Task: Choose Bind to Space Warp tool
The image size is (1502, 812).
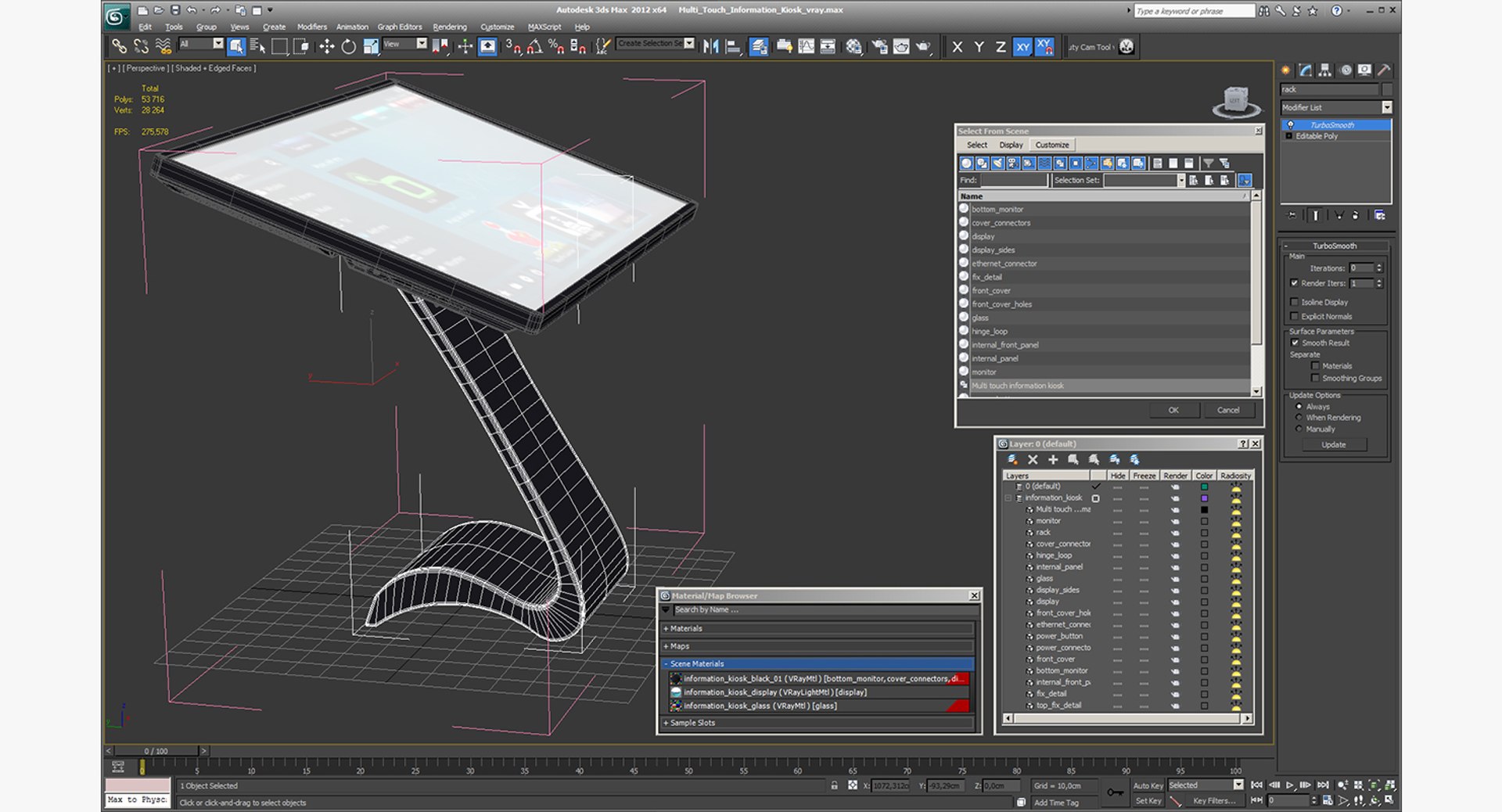Action: (163, 47)
